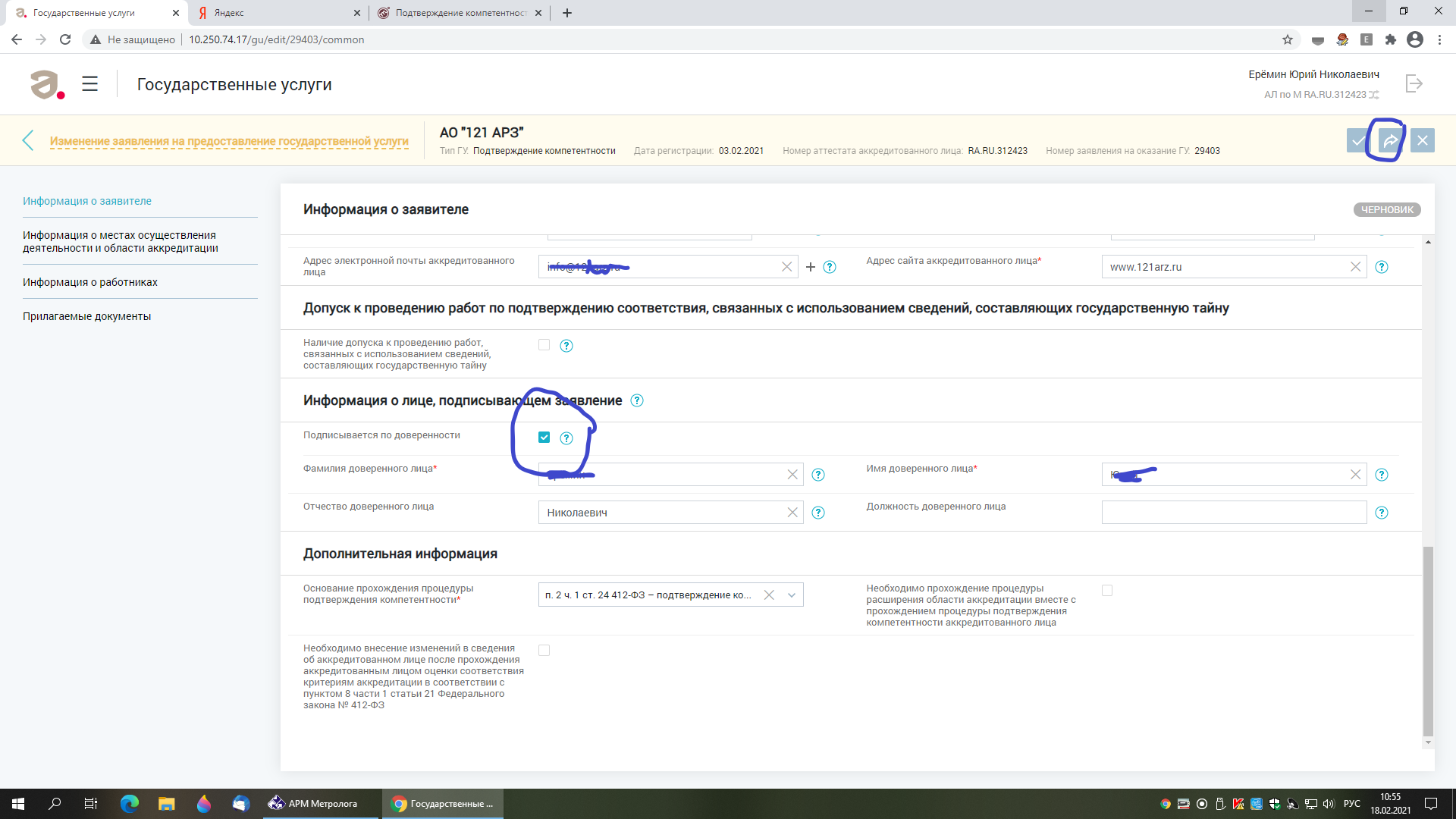Uncheck 'Подписывается по доверенности' checkbox
Image resolution: width=1456 pixels, height=819 pixels.
pos(544,437)
